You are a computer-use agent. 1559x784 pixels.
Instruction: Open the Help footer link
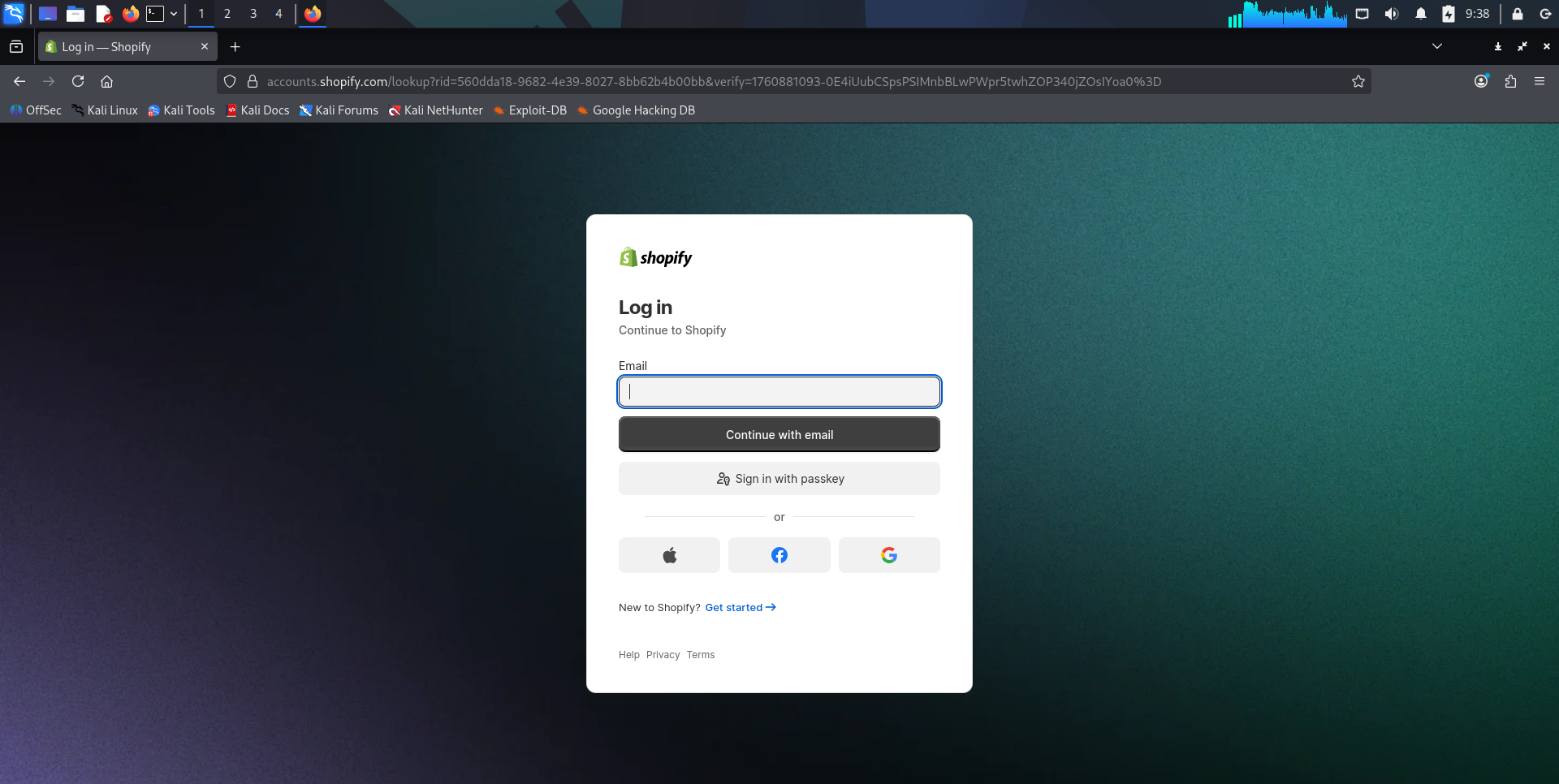tap(629, 655)
